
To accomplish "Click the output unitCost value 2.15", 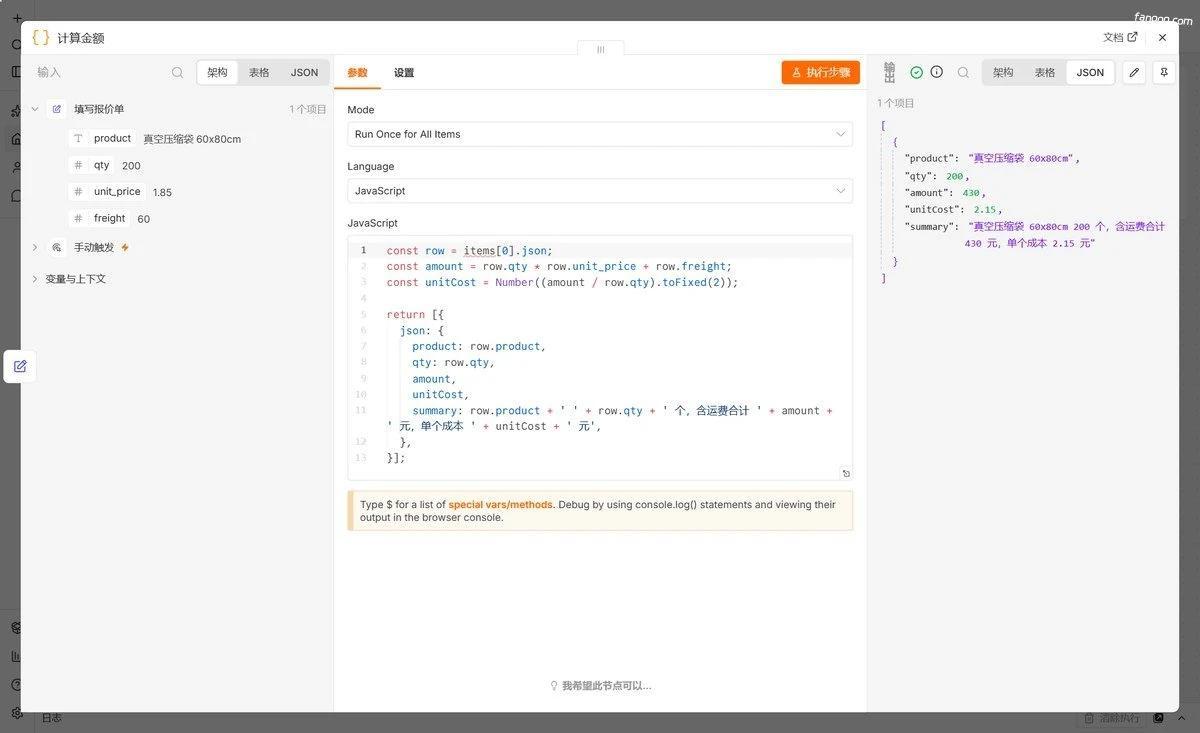I will (985, 210).
